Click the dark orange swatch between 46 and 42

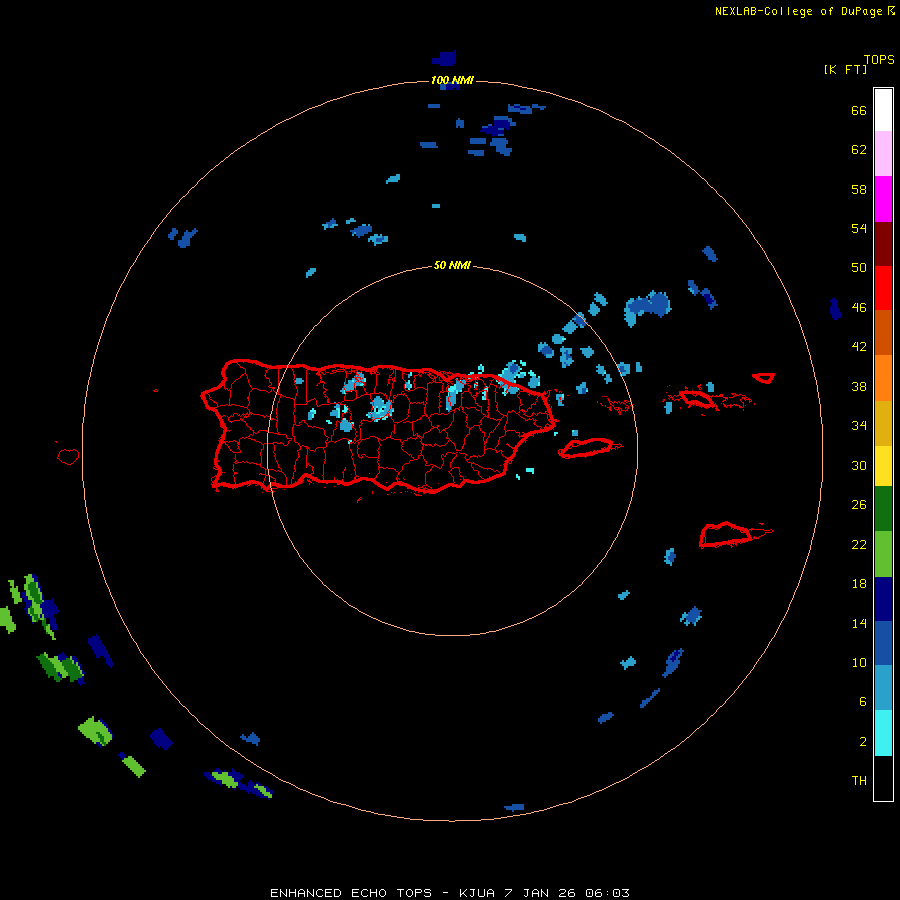pos(883,332)
